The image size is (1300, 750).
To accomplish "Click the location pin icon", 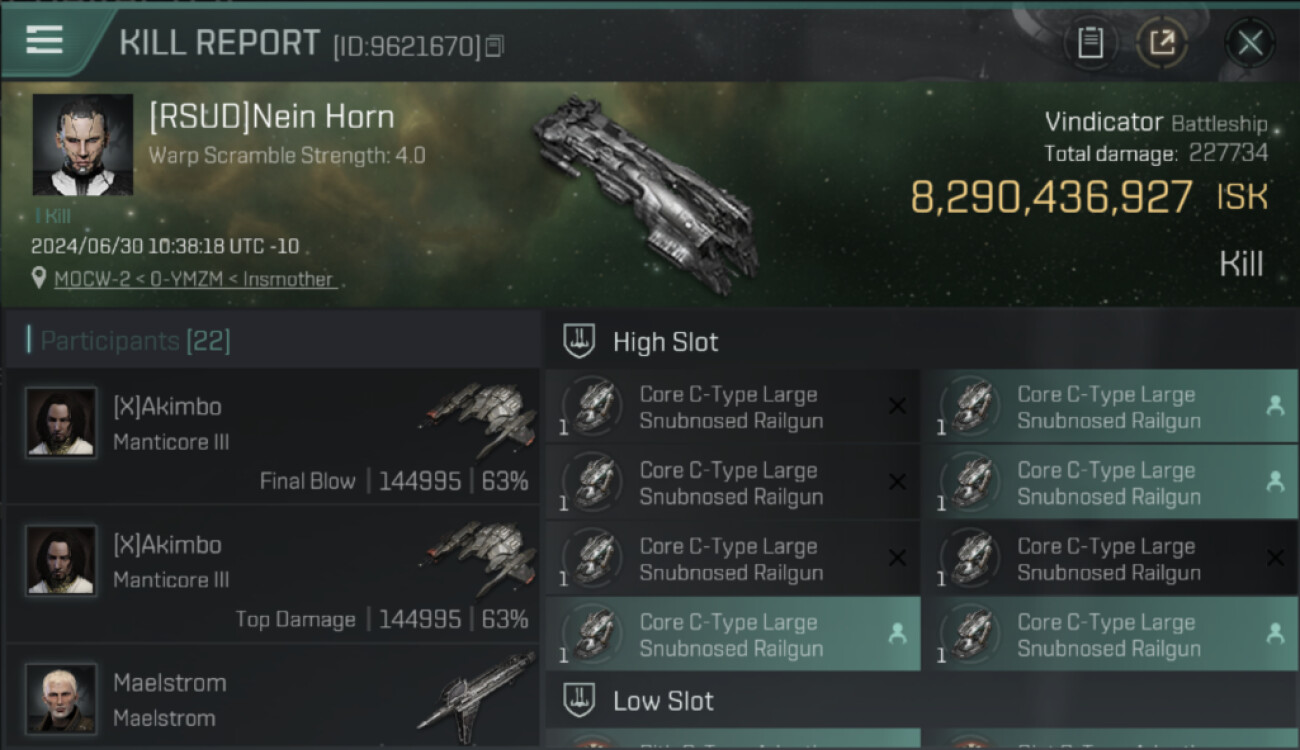I will [39, 278].
